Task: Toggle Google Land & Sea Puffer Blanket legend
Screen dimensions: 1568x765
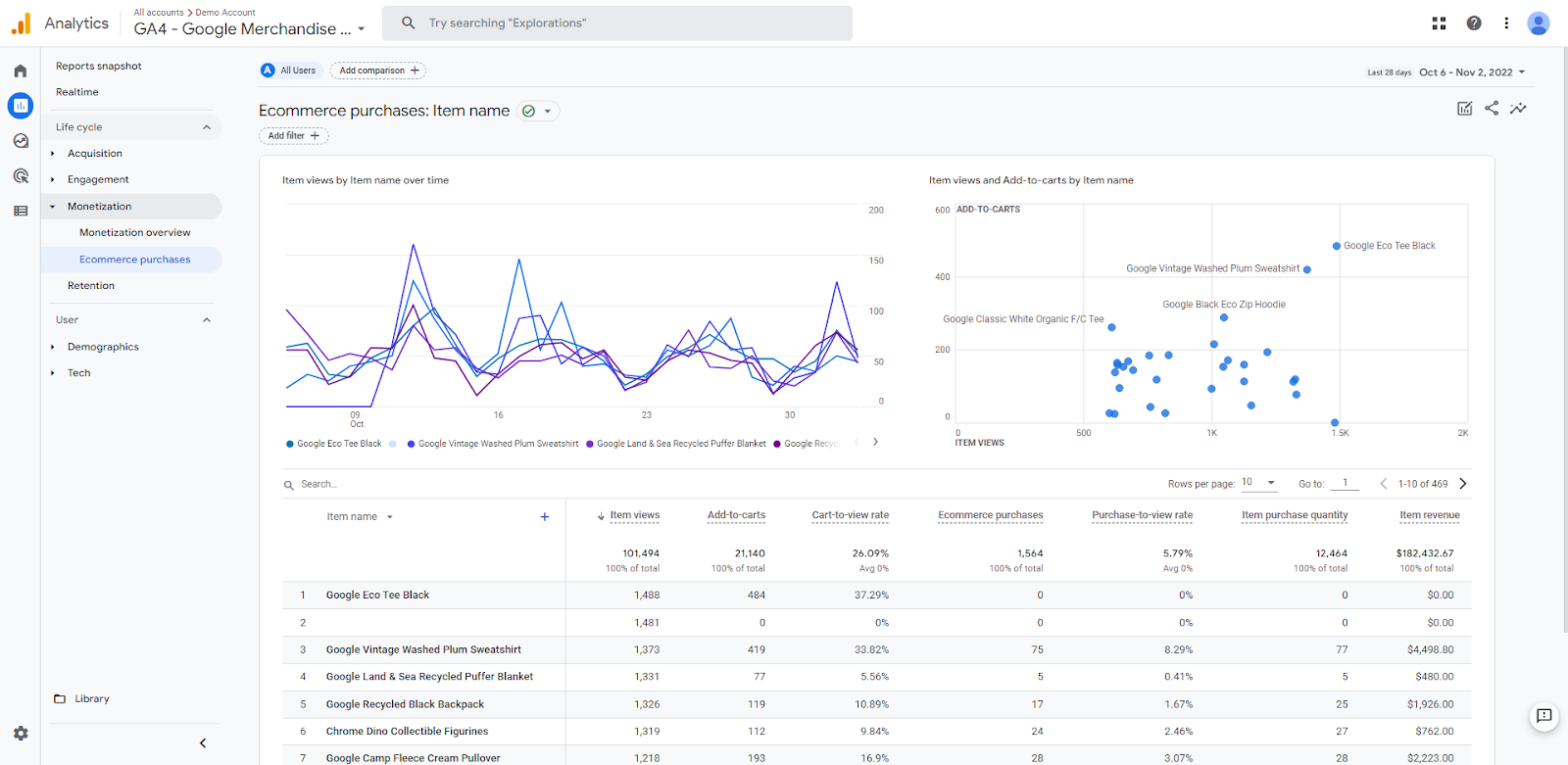Action: tap(675, 444)
